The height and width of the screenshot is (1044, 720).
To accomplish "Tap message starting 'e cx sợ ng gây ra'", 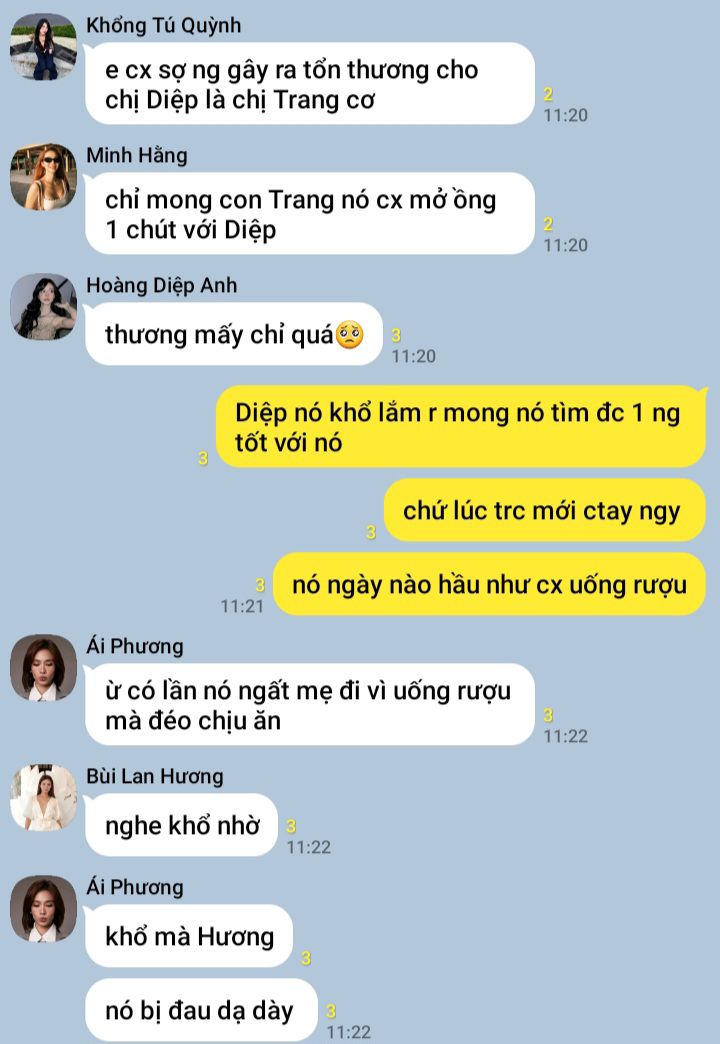I will click(310, 84).
